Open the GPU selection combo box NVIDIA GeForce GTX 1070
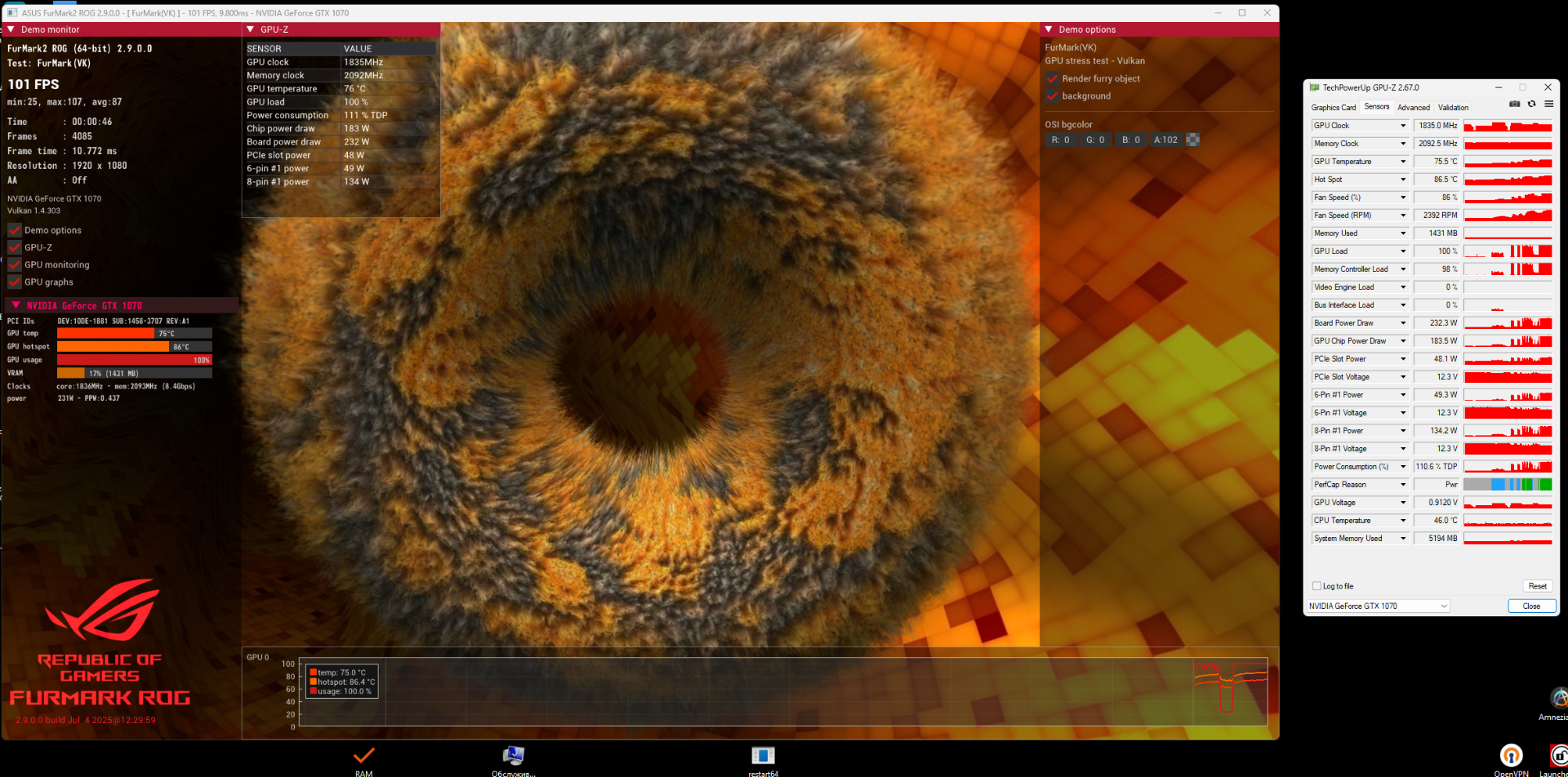 [x=1378, y=606]
